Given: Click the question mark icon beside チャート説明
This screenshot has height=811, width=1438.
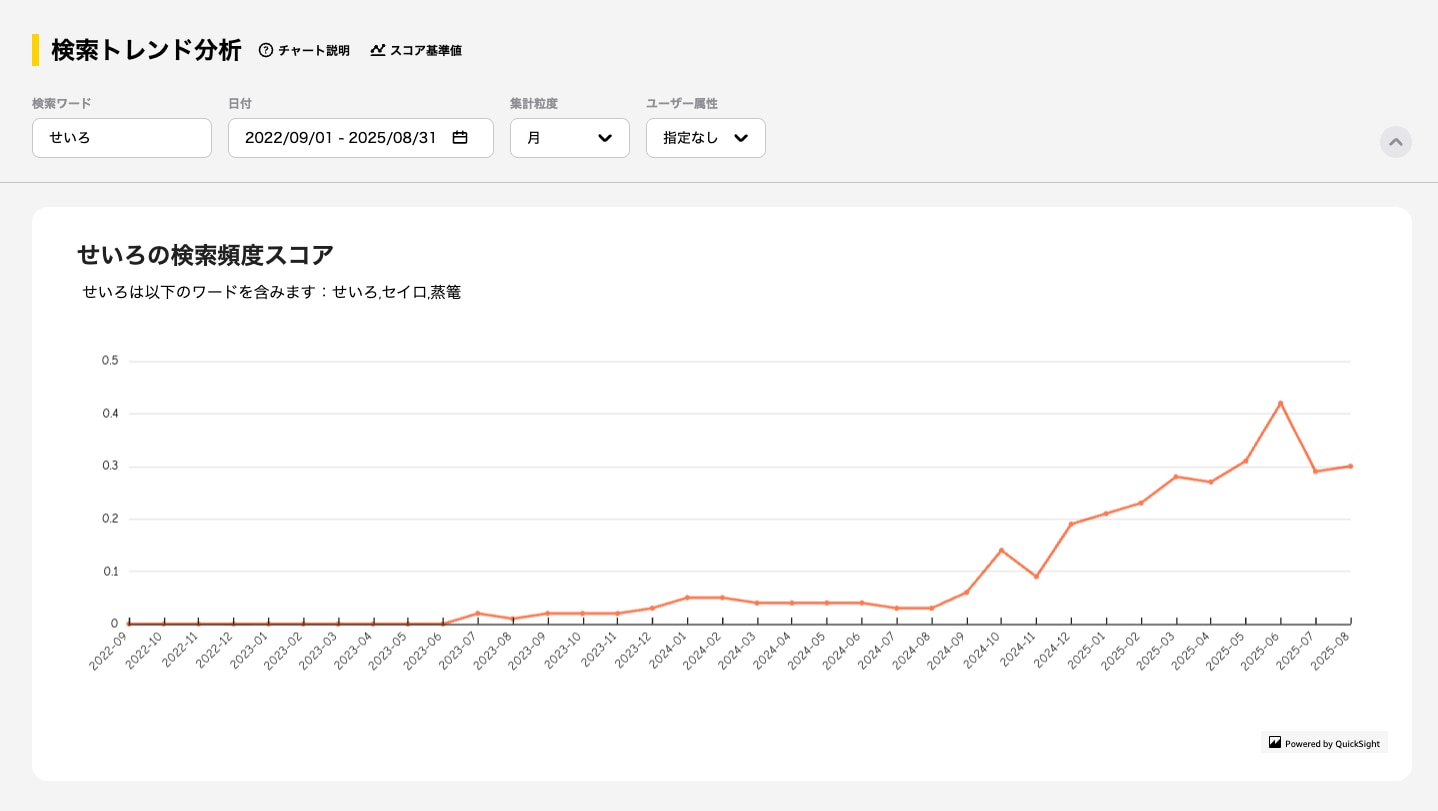Looking at the screenshot, I should click(266, 50).
